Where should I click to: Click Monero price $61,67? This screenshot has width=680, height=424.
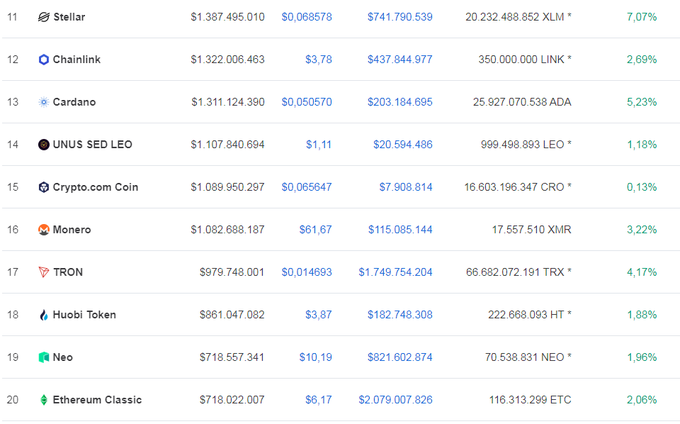[316, 229]
